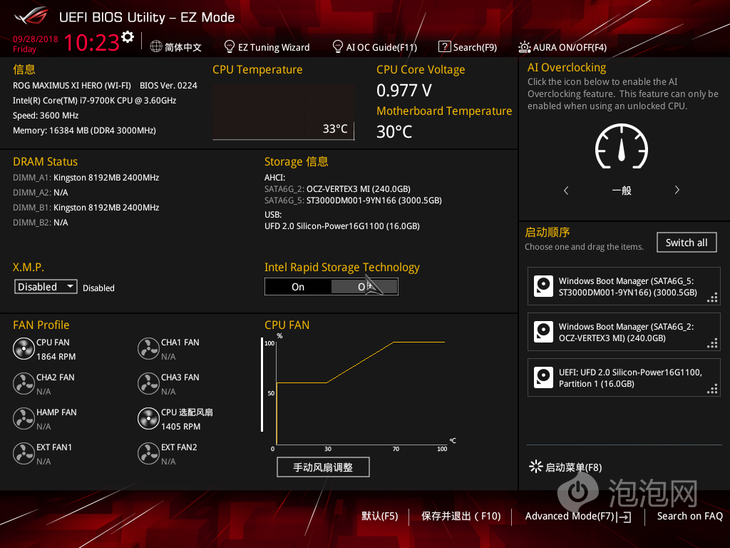The height and width of the screenshot is (548, 730).
Task: Click the AI Overclocking gauge icon
Action: tap(621, 147)
